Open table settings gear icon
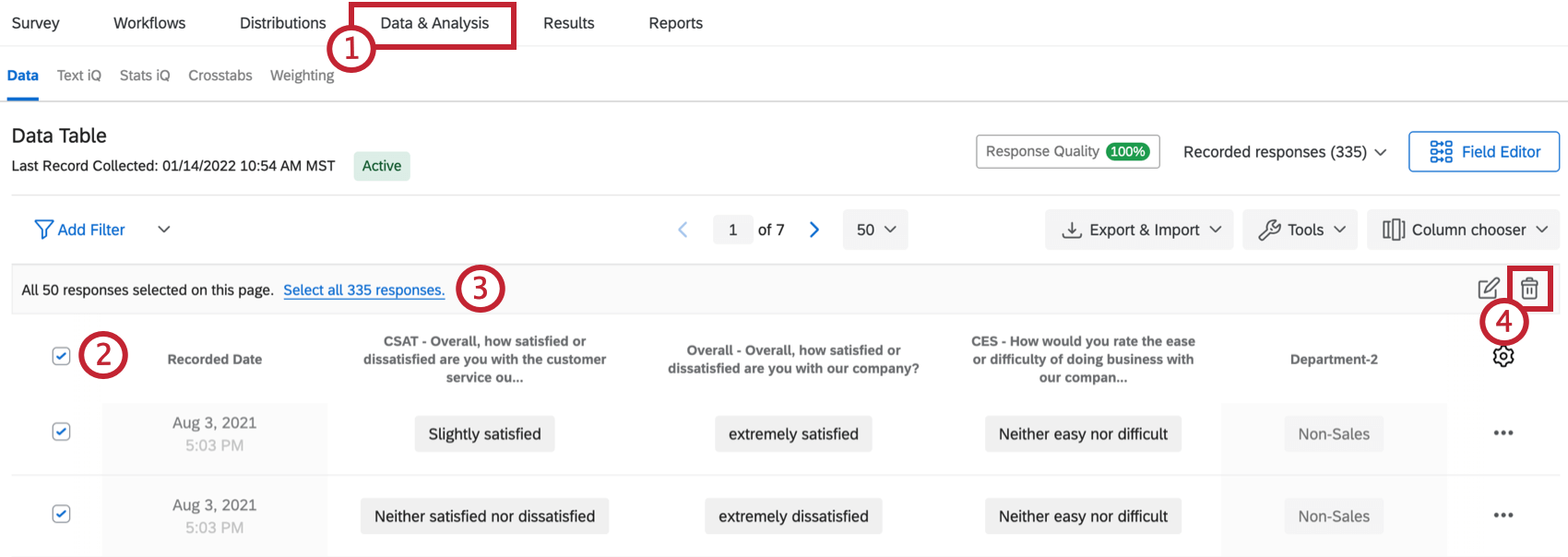Image resolution: width=1568 pixels, height=557 pixels. [1503, 356]
